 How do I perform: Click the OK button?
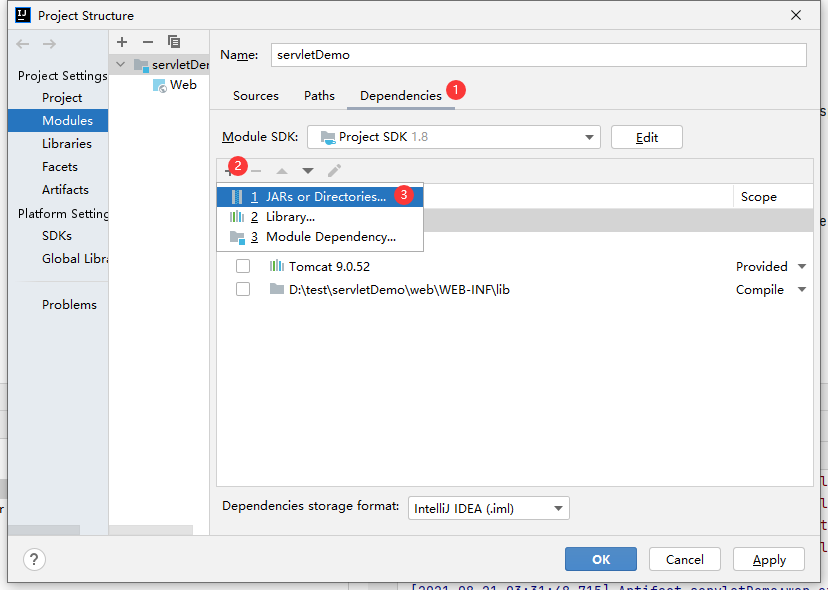coord(600,559)
